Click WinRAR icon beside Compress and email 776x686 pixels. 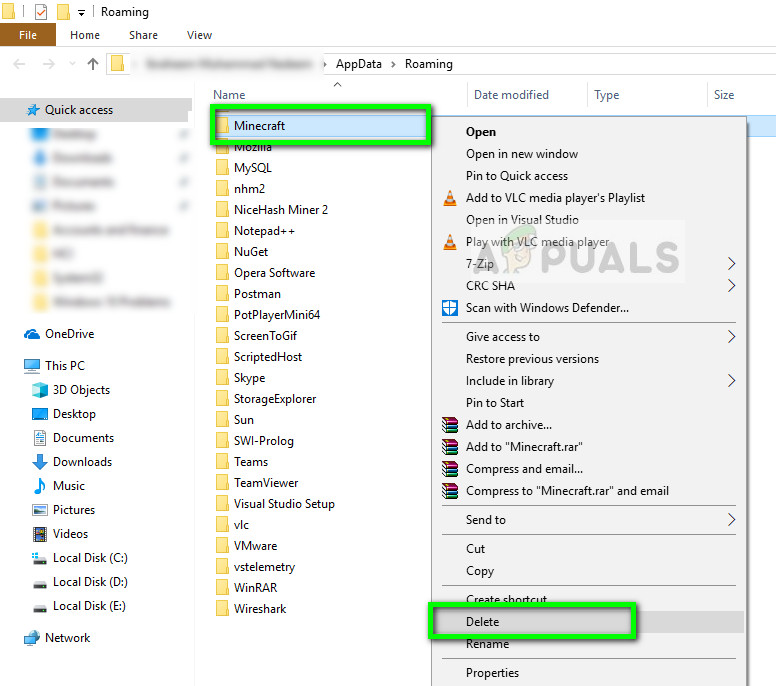(x=450, y=469)
